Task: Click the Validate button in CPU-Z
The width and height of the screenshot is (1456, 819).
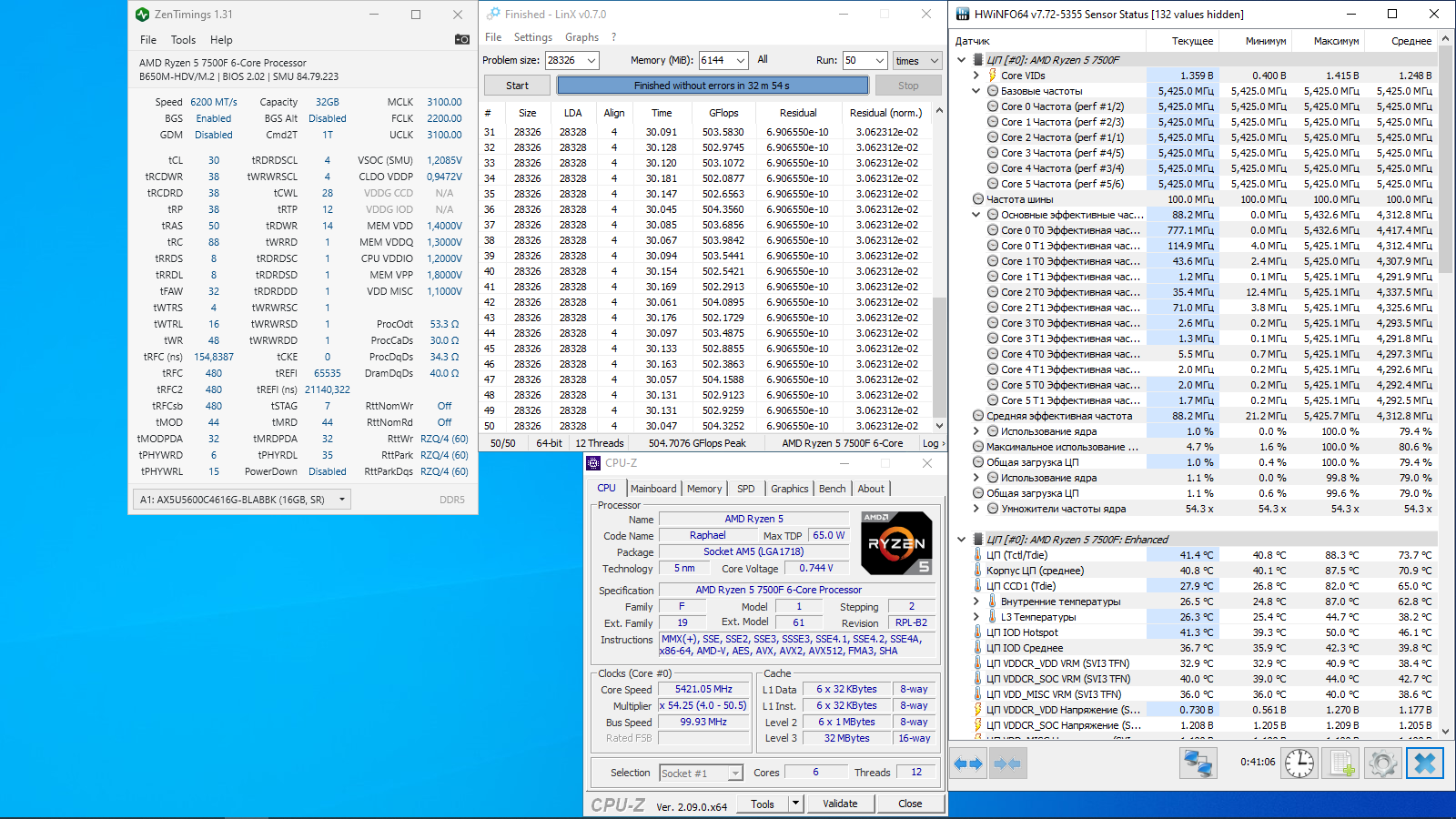Action: click(x=840, y=804)
